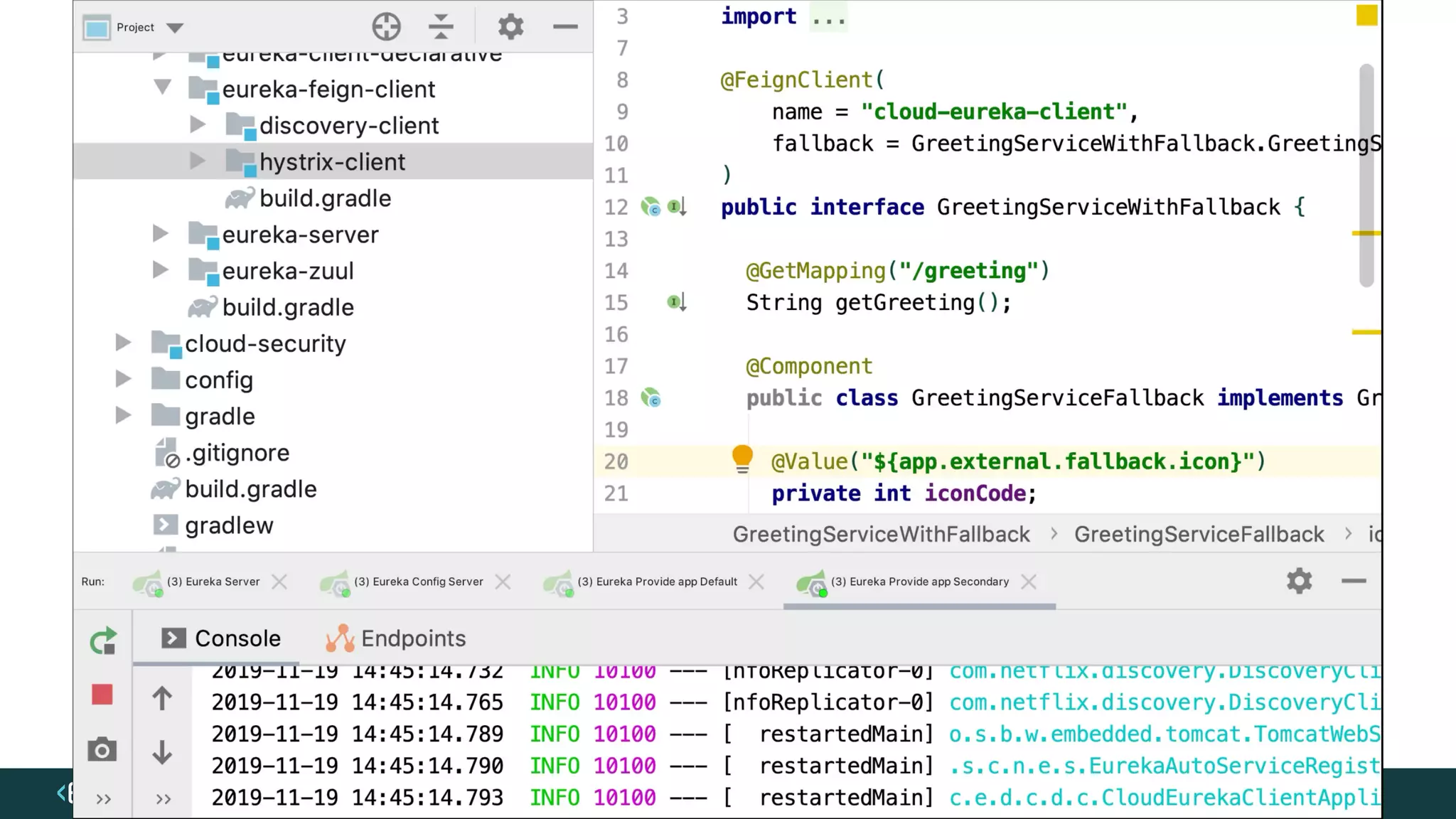
Task: Click GreetingServiceWithFallback in the breadcrumb
Action: [881, 534]
